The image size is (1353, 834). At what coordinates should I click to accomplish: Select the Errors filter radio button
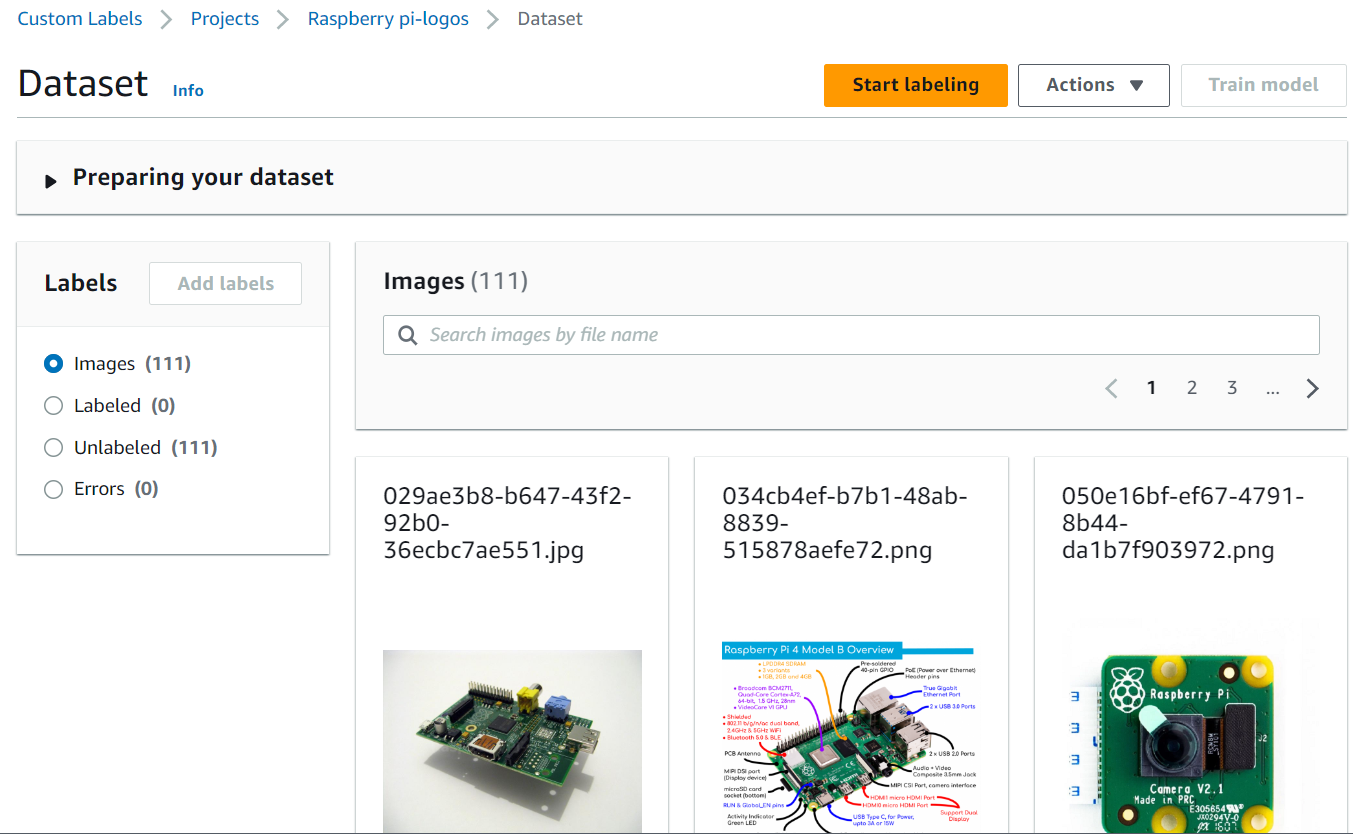click(x=54, y=489)
